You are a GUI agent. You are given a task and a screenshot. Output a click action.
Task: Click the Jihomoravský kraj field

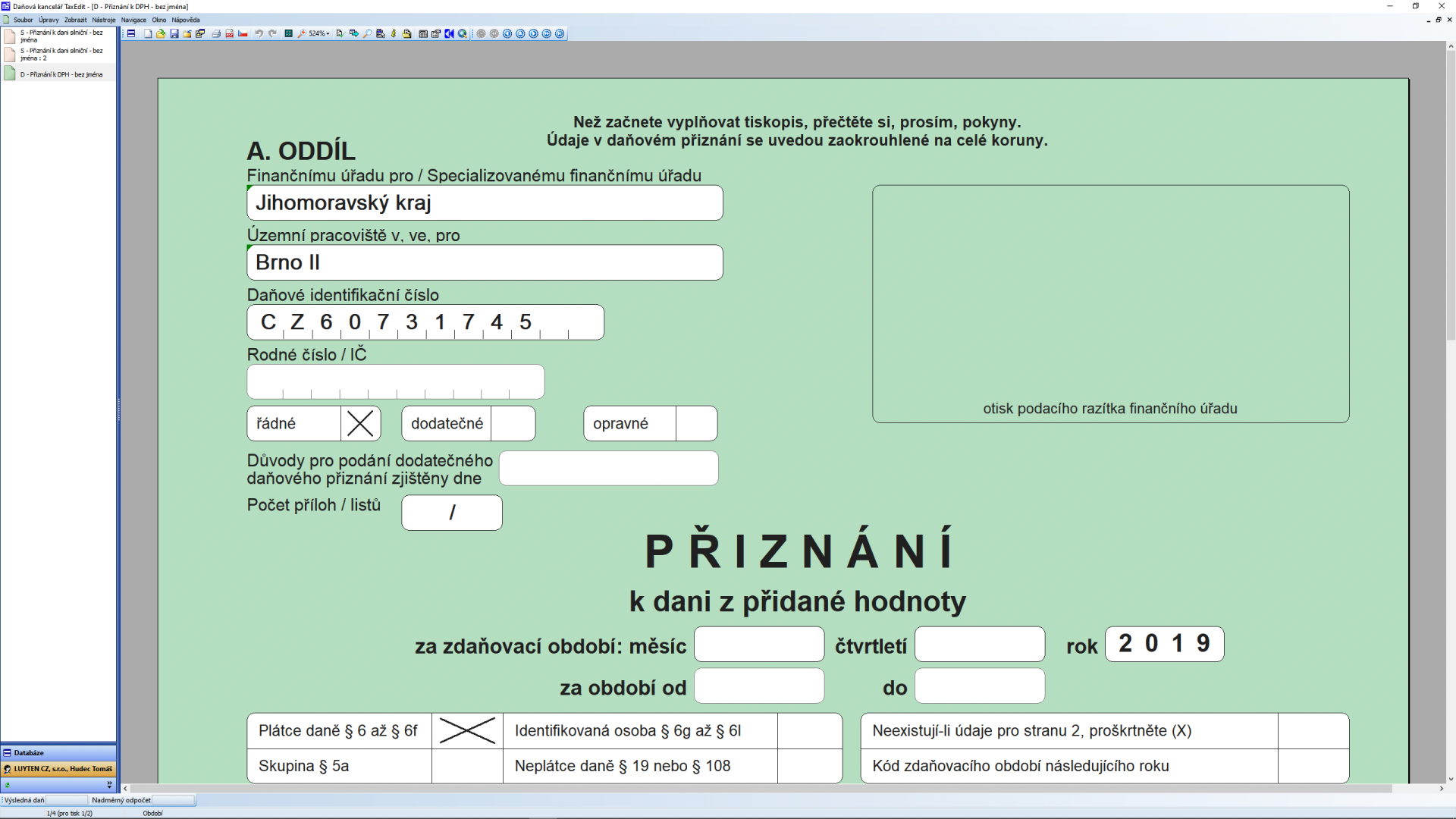(x=485, y=202)
